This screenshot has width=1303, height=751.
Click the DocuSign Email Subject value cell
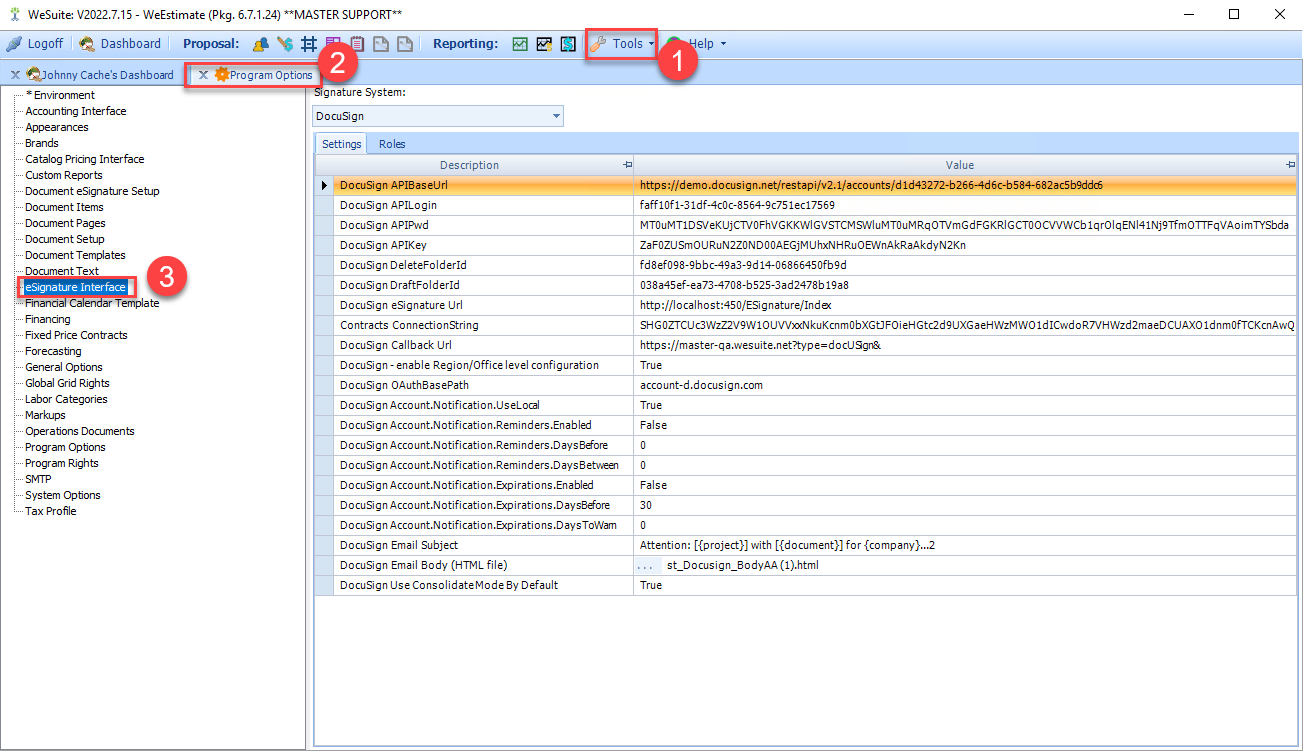point(965,545)
